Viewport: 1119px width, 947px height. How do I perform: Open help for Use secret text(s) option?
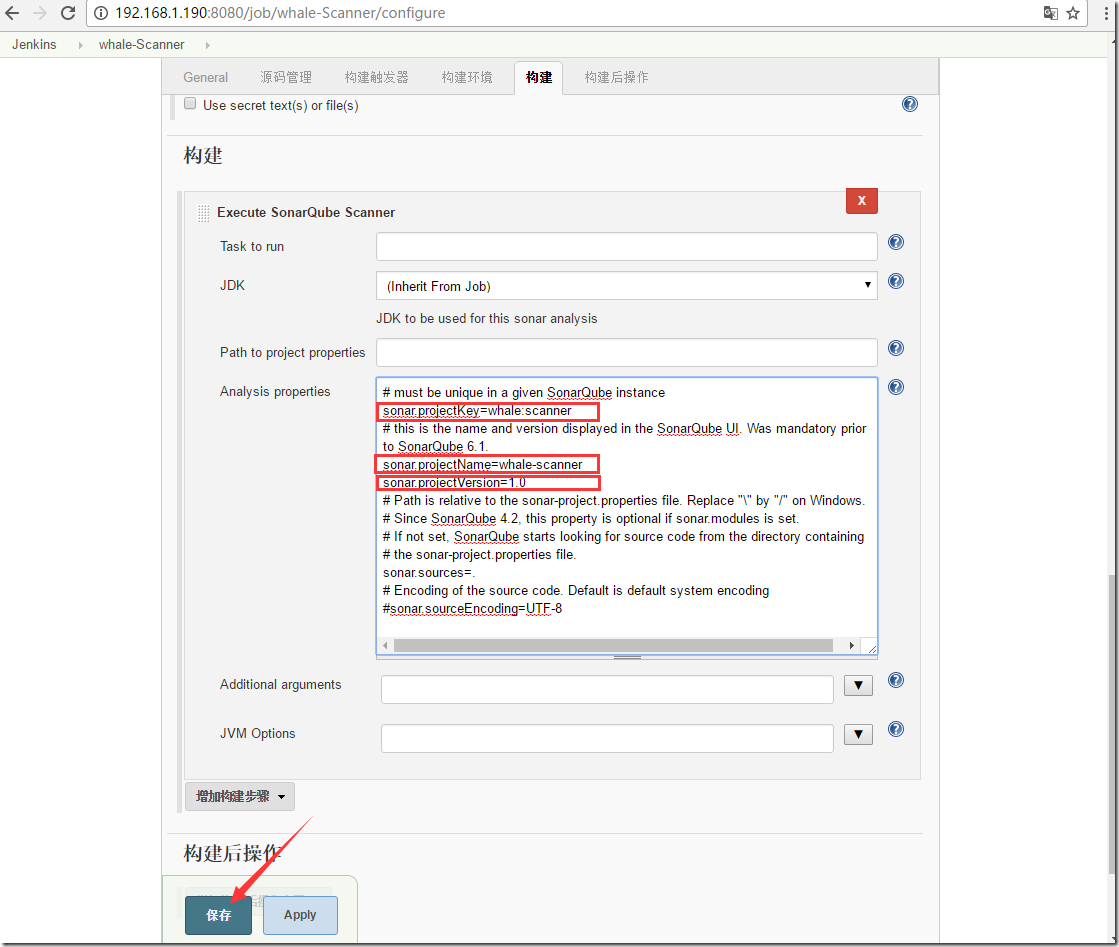coord(909,104)
